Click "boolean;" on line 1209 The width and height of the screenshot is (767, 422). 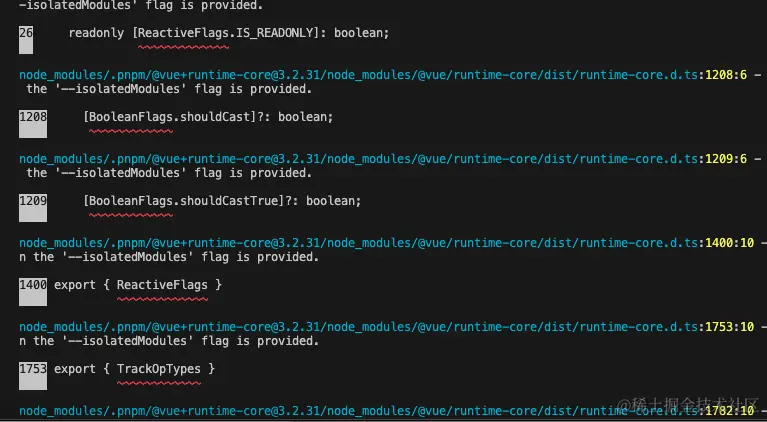tap(334, 201)
